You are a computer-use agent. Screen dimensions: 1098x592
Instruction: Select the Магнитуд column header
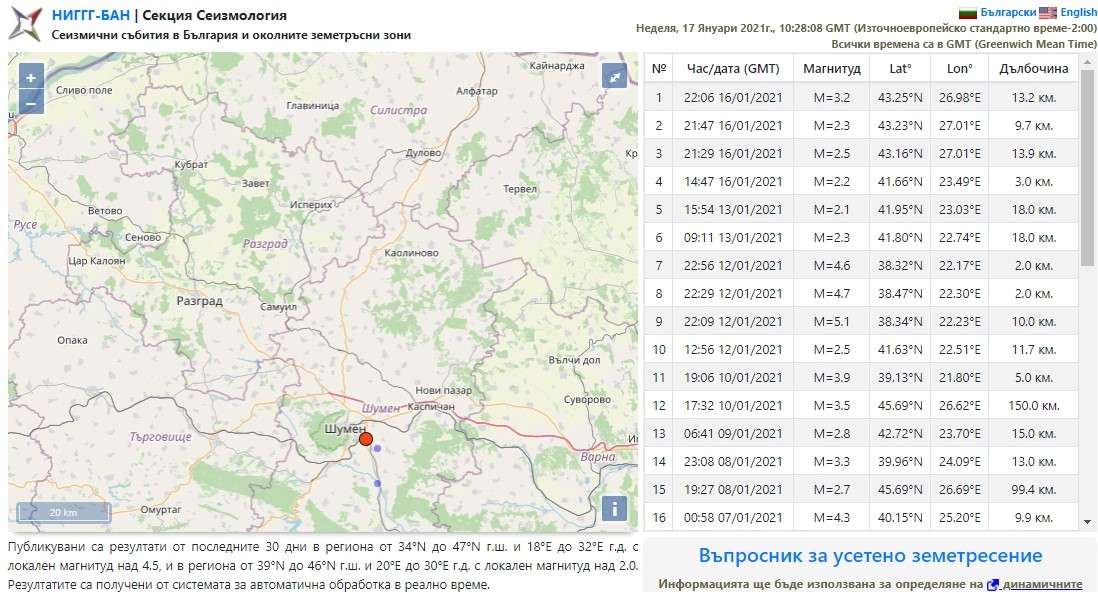click(x=830, y=69)
